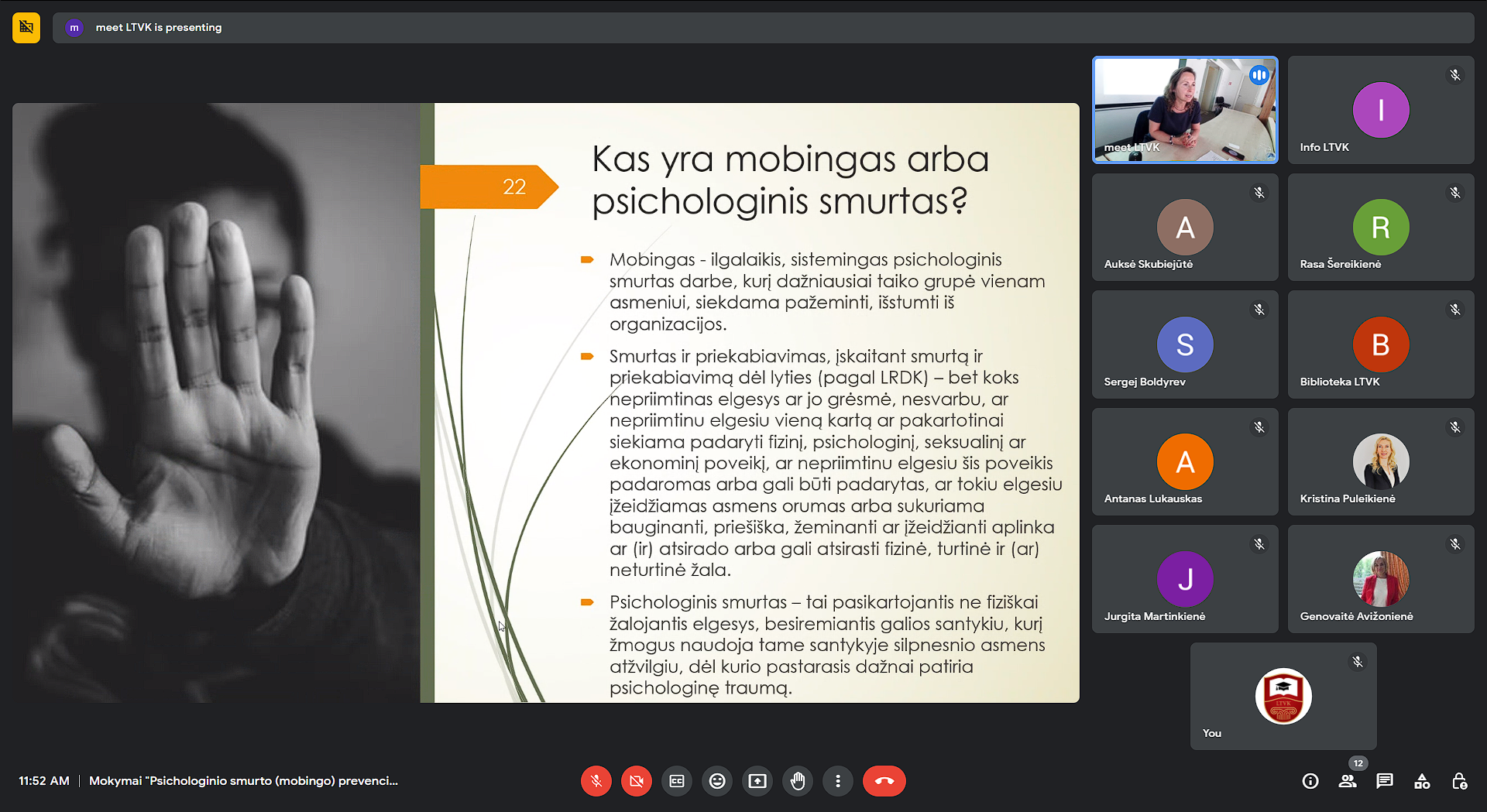Click the Present now button
The height and width of the screenshot is (812, 1487).
[x=757, y=781]
